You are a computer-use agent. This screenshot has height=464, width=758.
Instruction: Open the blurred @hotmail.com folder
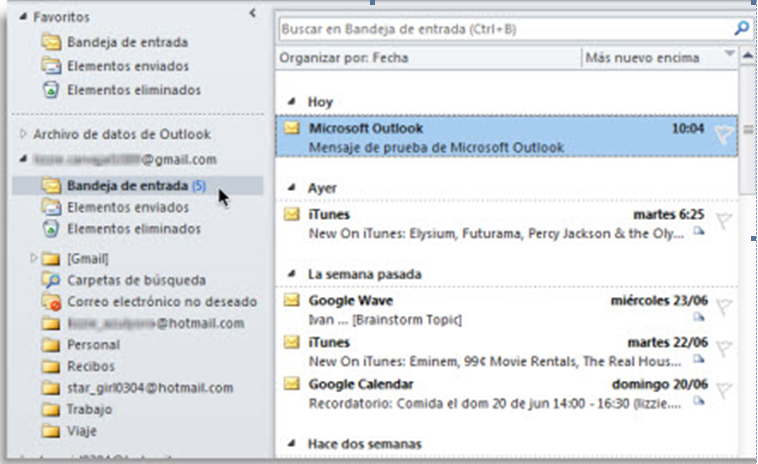[x=156, y=323]
